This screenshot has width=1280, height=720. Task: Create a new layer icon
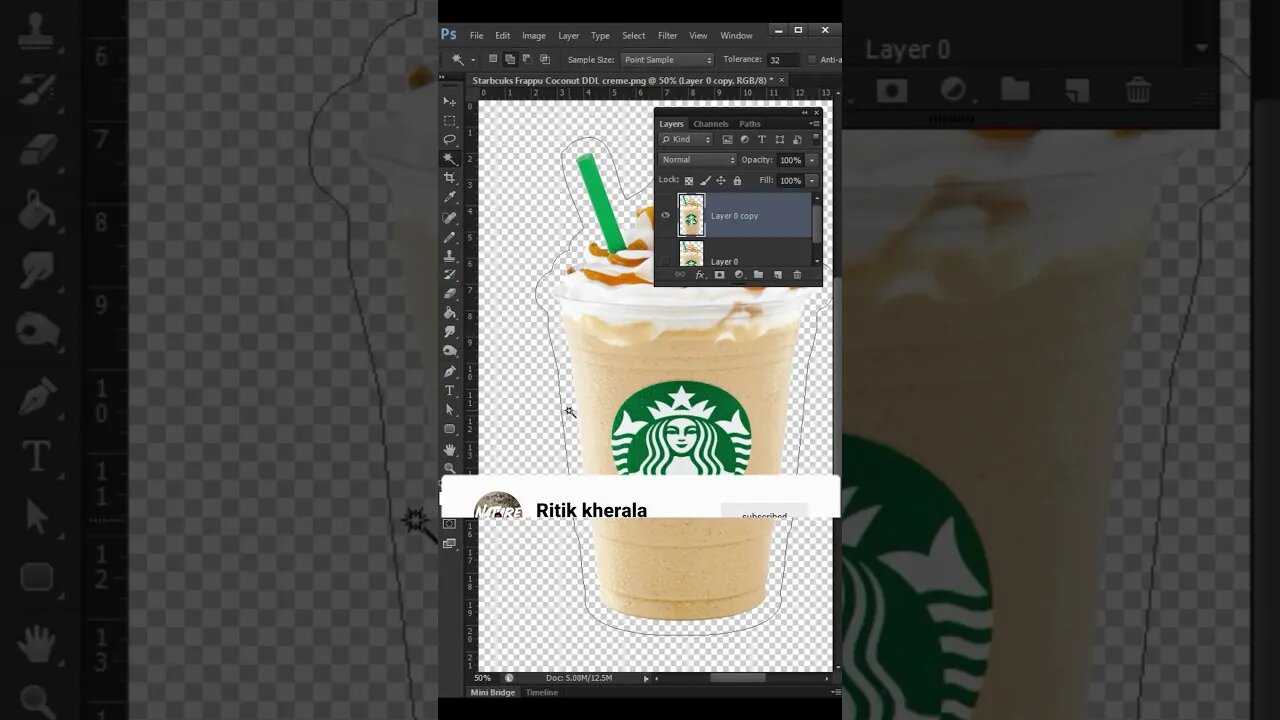pos(777,275)
